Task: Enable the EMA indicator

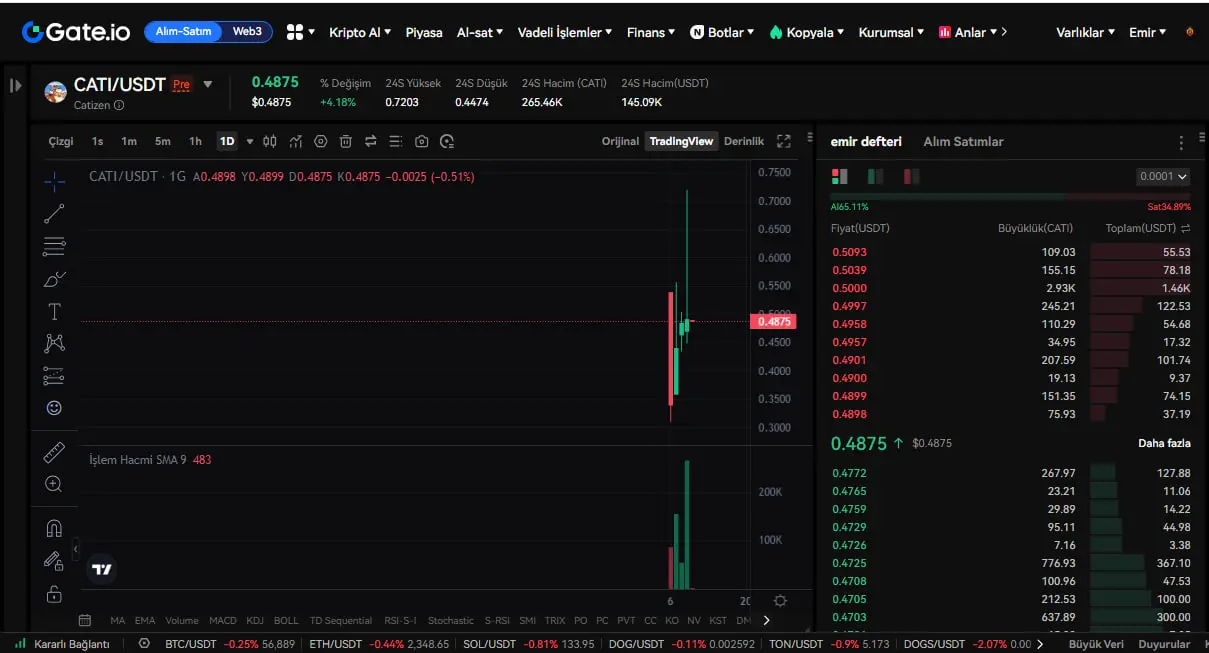Action: pos(145,620)
